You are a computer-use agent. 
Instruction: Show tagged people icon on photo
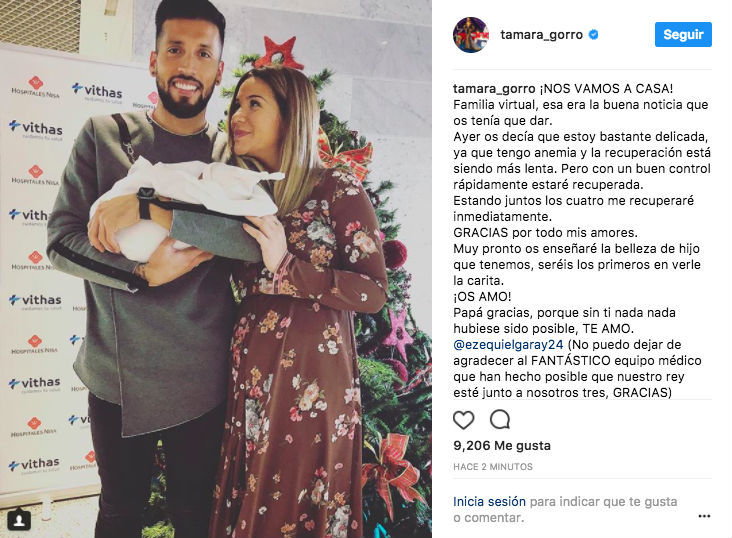click(19, 520)
